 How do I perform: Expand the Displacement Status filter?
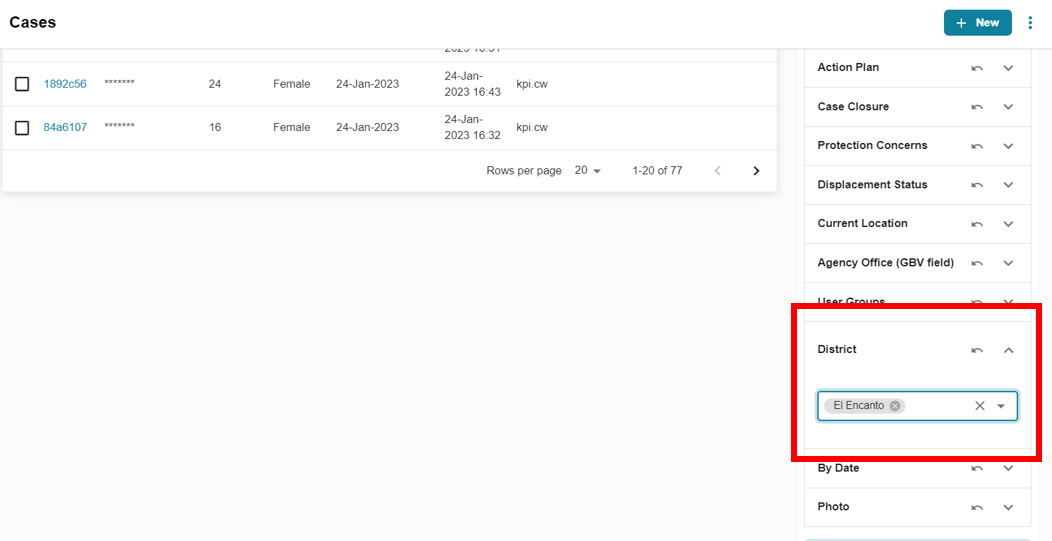pos(1008,185)
